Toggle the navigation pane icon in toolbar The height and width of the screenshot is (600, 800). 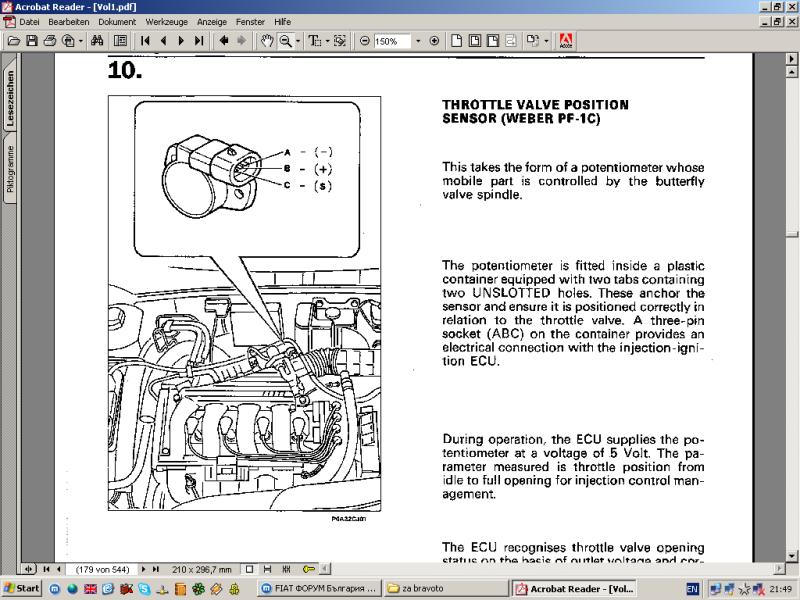[120, 41]
